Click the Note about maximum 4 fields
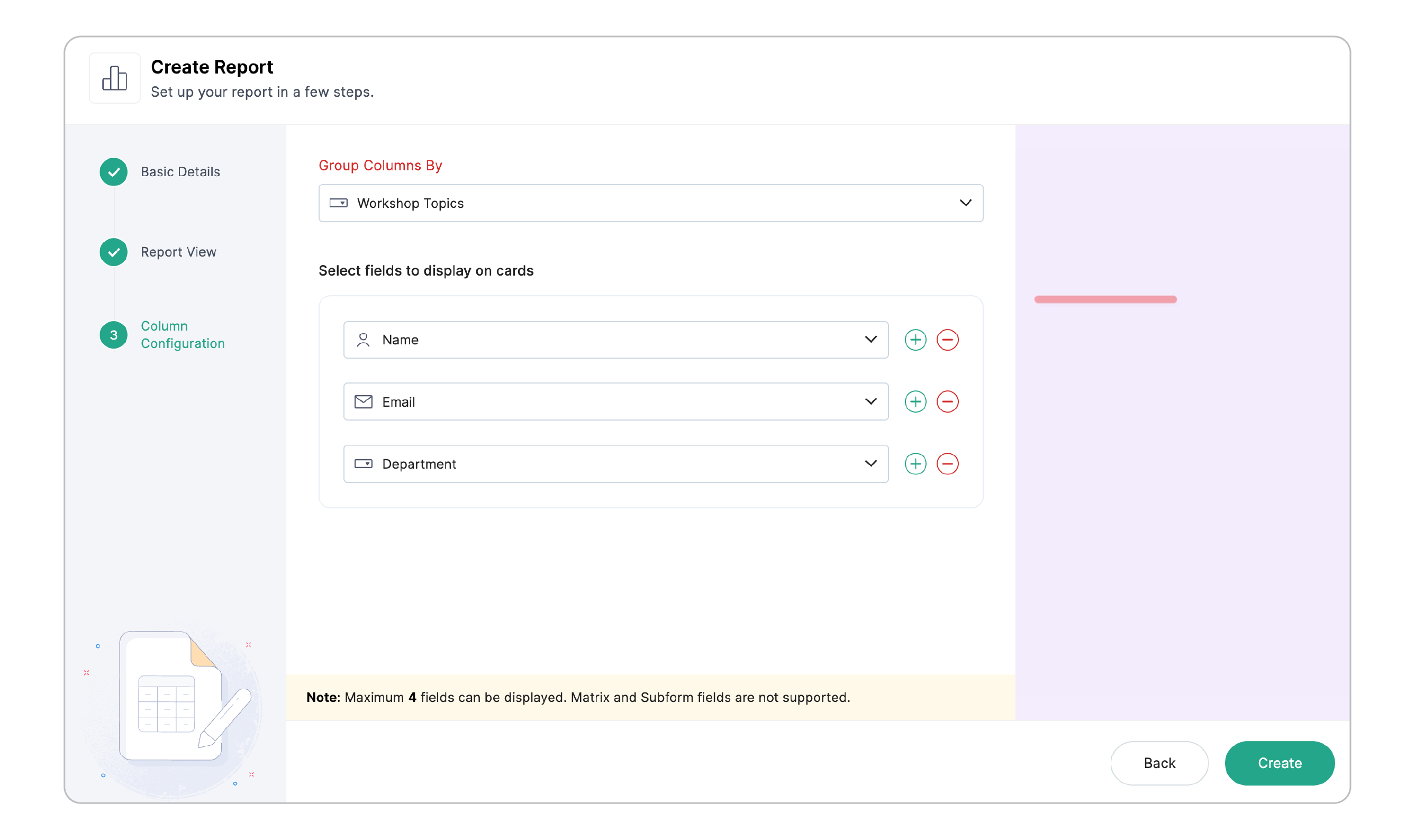This screenshot has width=1415, height=840. [x=578, y=697]
